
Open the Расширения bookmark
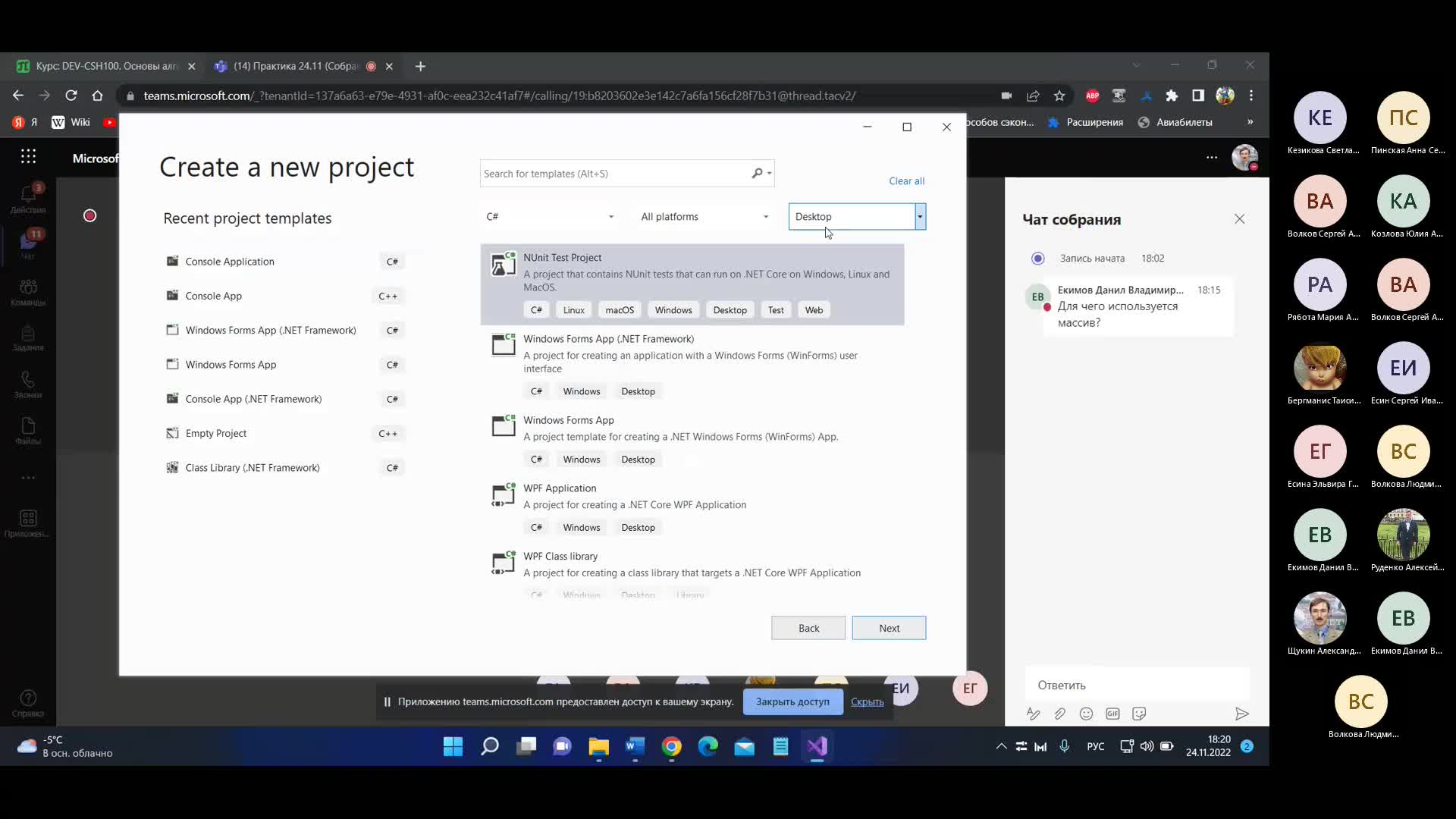(1085, 122)
